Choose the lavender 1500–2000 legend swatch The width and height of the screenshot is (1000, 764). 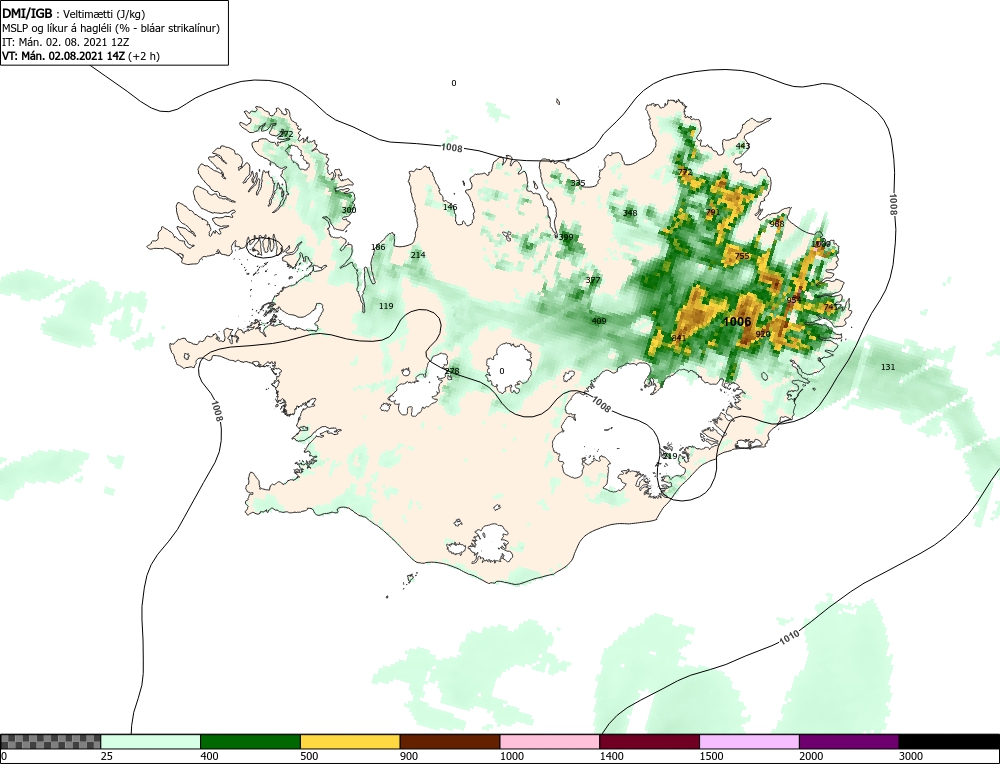(x=749, y=742)
